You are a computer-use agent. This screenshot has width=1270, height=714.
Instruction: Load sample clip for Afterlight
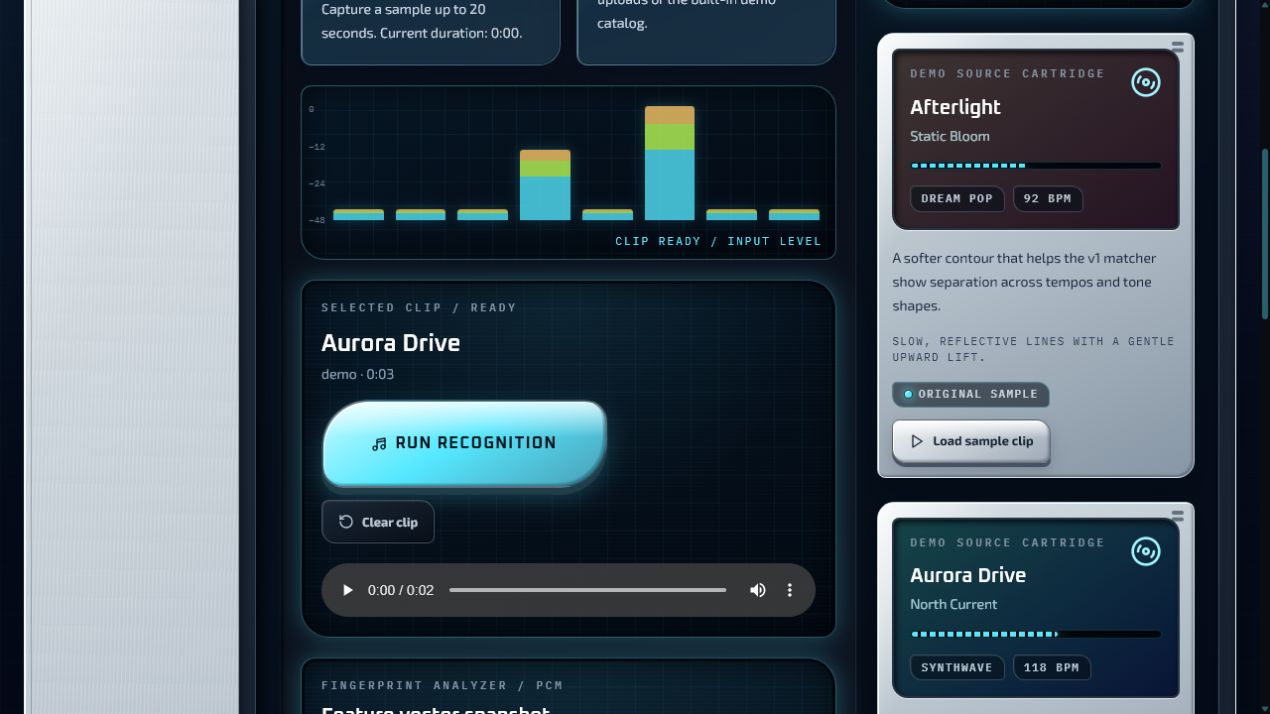click(970, 441)
